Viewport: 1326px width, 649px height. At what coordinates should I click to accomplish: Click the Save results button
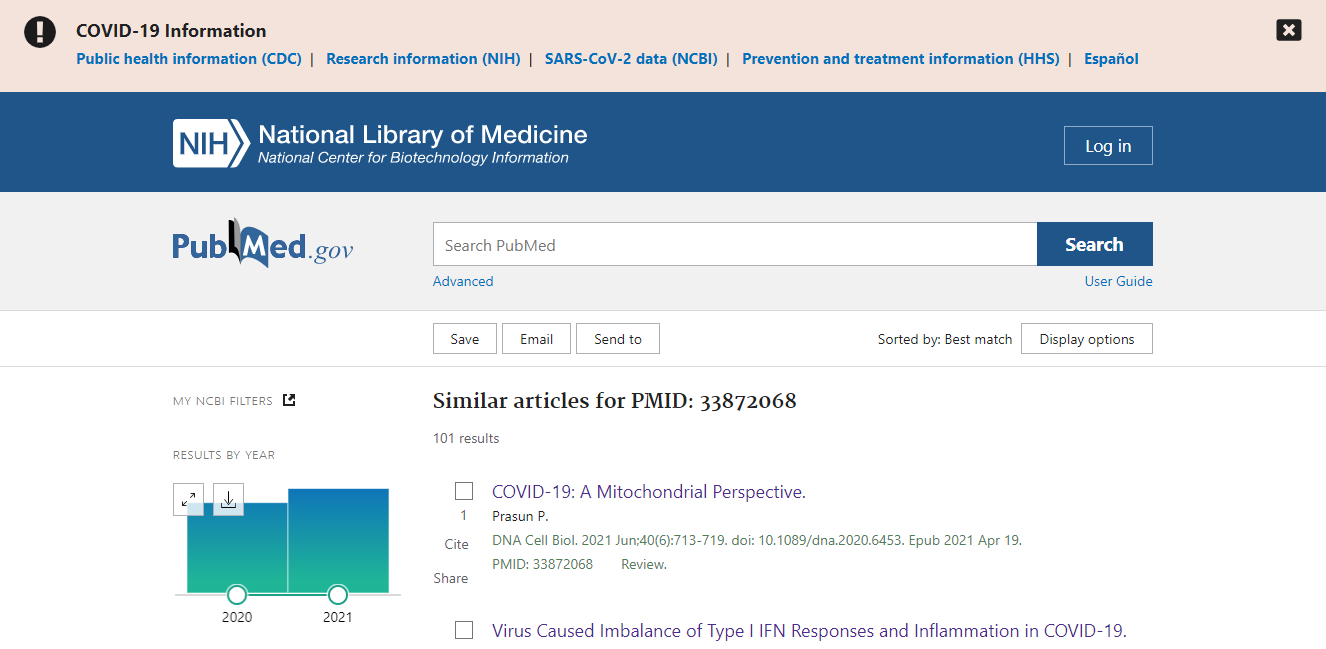(x=465, y=339)
